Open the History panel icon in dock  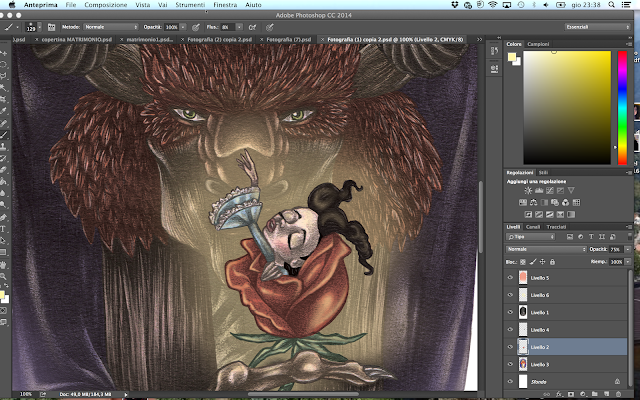[x=494, y=51]
